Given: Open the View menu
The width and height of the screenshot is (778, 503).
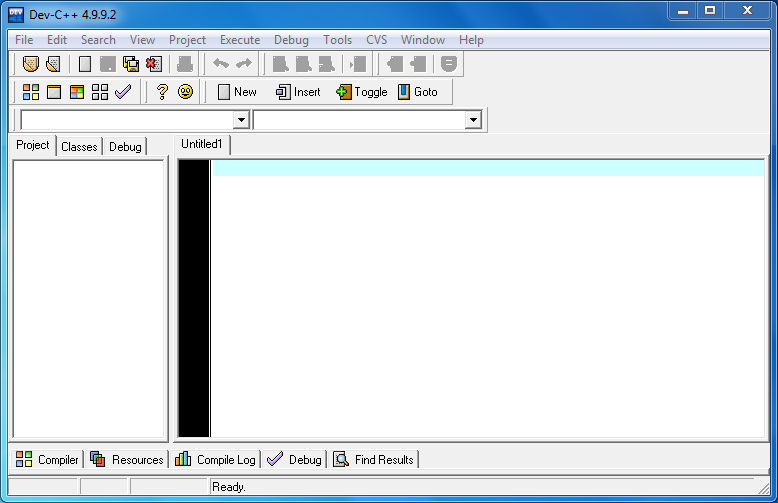Looking at the screenshot, I should click(142, 40).
